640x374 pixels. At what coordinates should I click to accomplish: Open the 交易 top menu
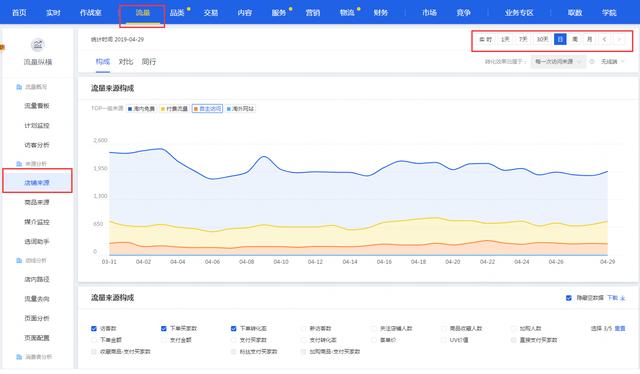pyautogui.click(x=211, y=13)
